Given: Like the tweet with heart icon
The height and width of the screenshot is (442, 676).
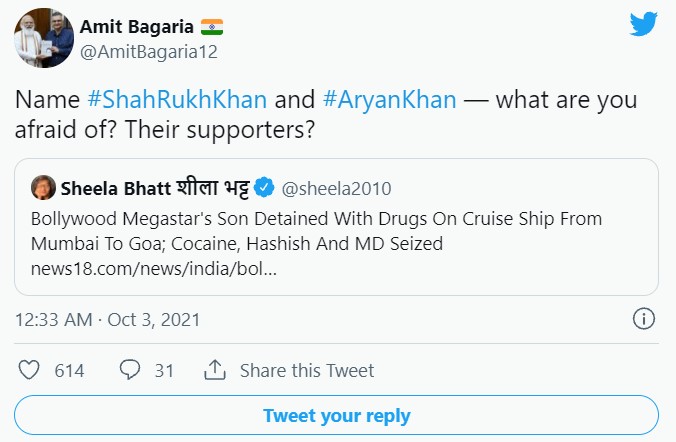Looking at the screenshot, I should 29,370.
